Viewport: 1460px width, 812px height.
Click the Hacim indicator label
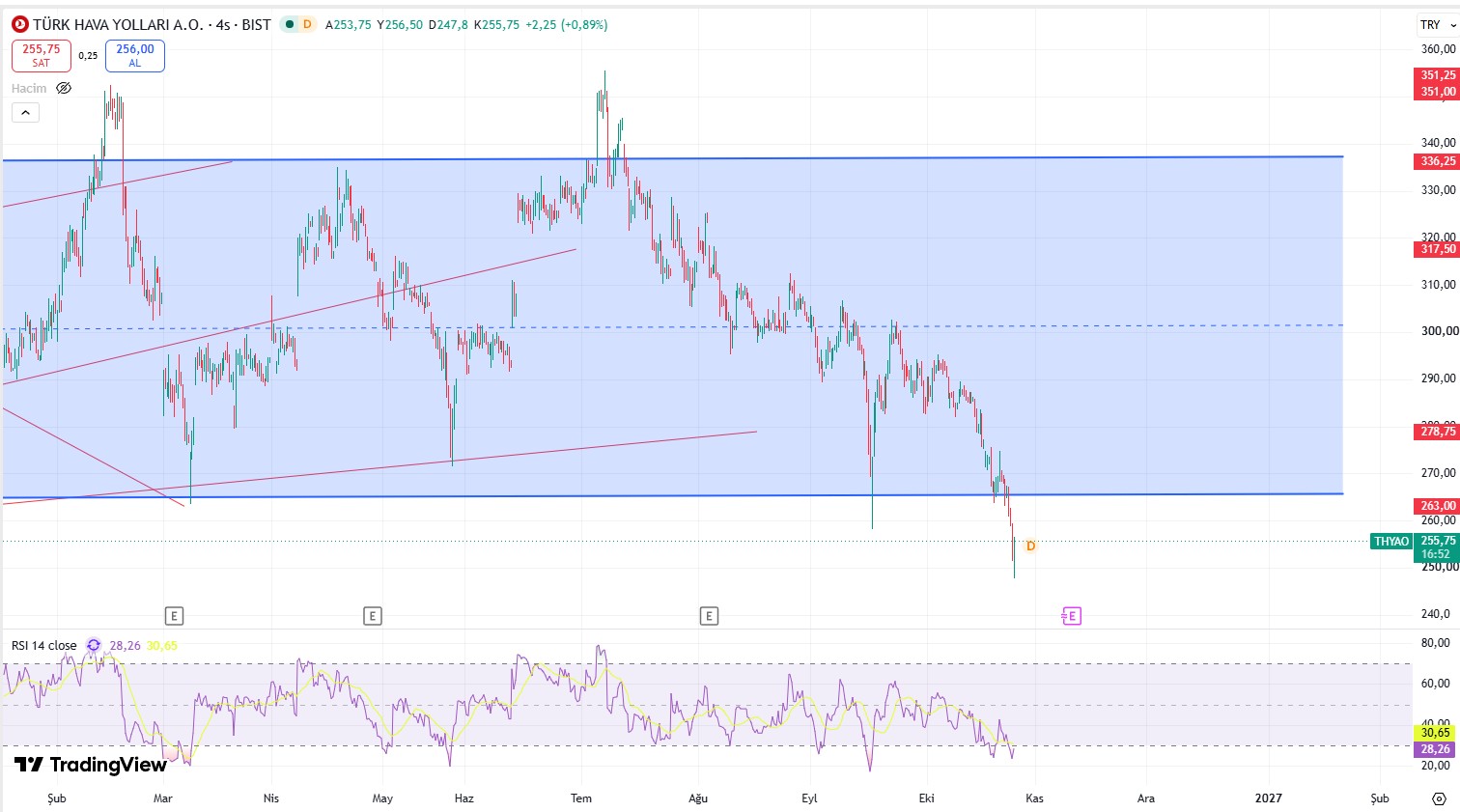[x=29, y=88]
